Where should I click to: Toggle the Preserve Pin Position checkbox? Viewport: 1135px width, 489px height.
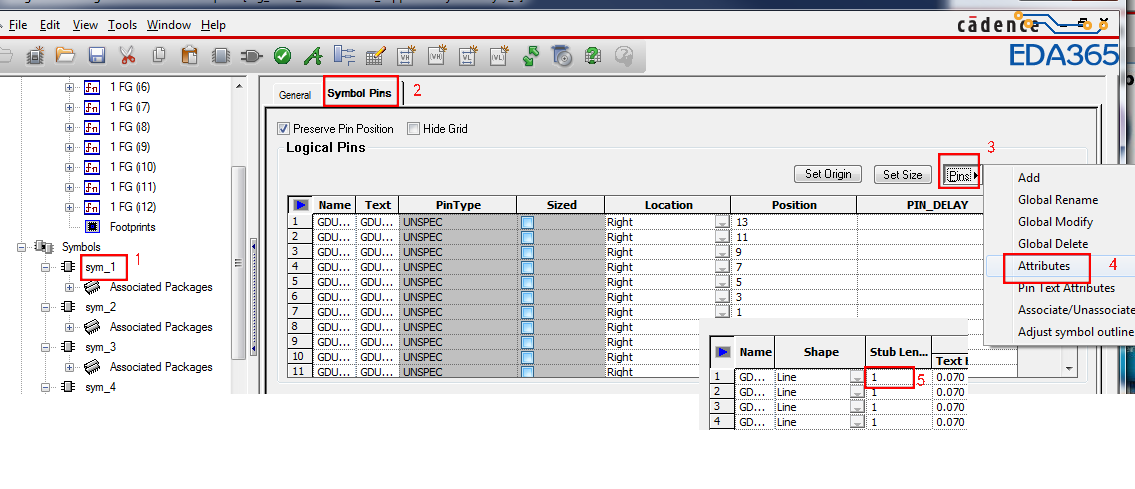point(284,129)
